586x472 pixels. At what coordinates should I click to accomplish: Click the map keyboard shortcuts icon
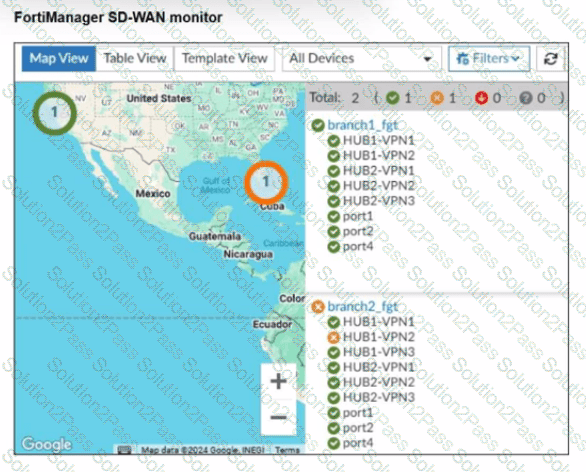(x=124, y=450)
